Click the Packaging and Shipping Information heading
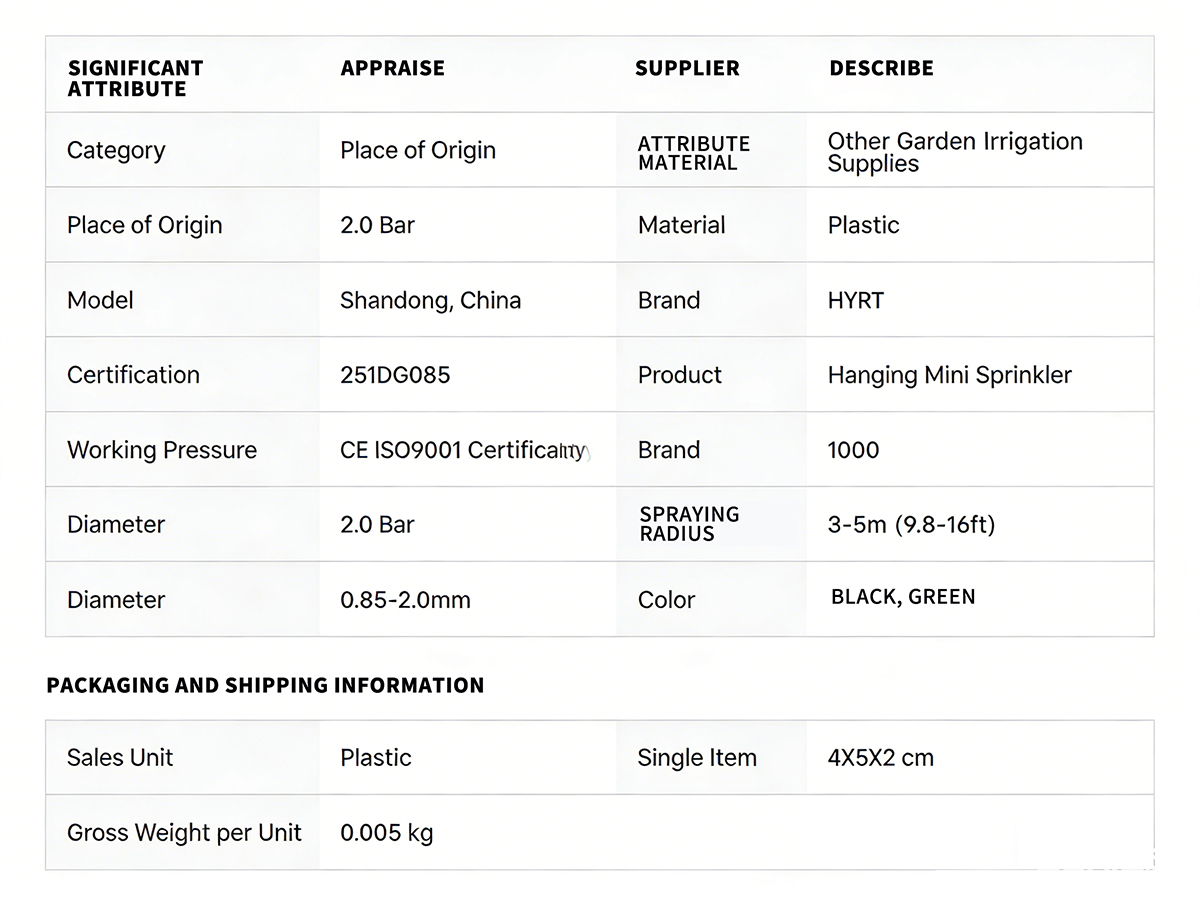This screenshot has width=1200, height=900. coord(265,685)
